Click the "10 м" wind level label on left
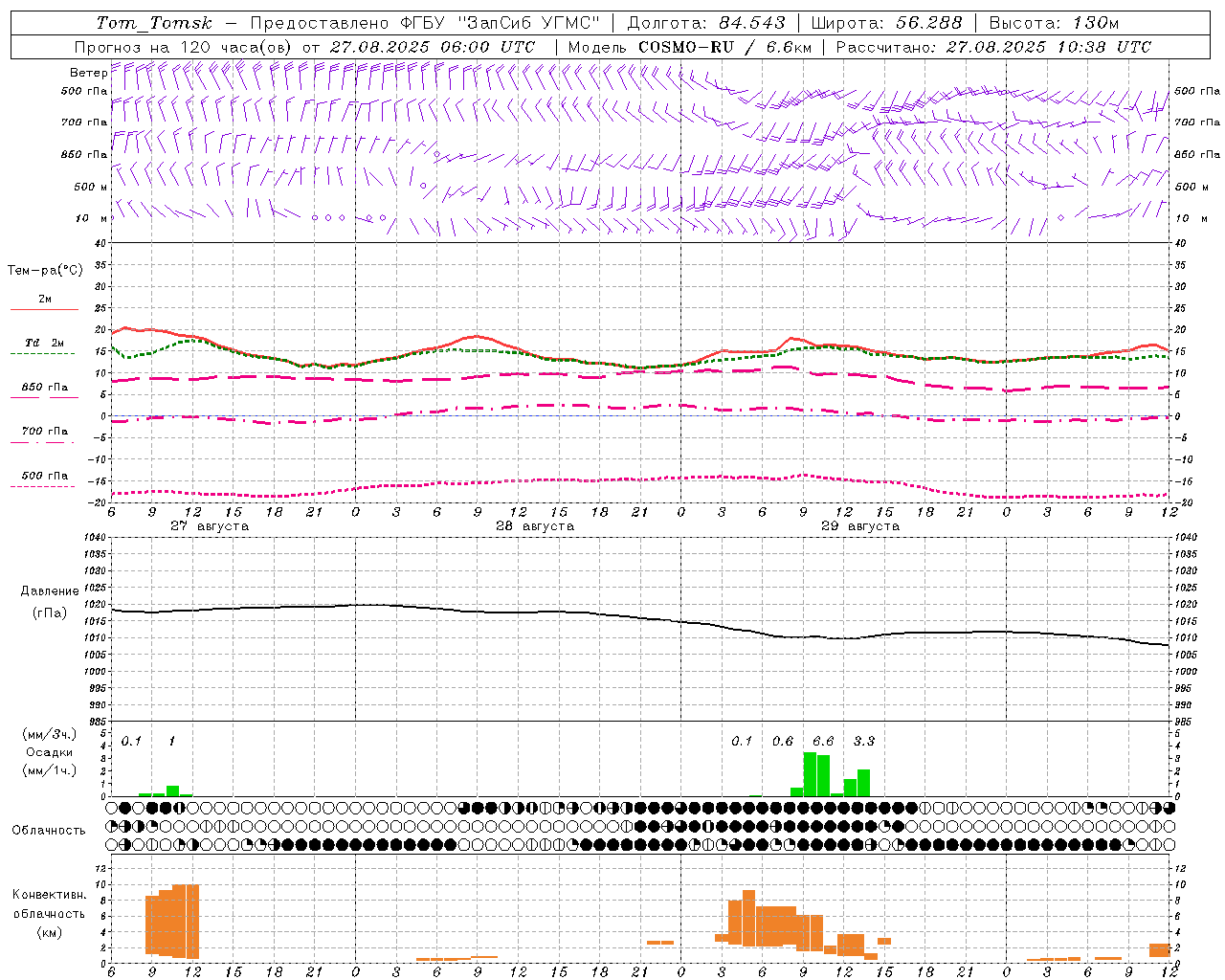1225x980 pixels. [x=92, y=218]
